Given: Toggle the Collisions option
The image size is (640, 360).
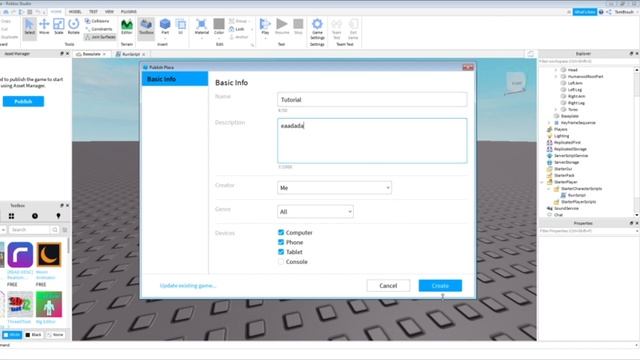Looking at the screenshot, I should 97,21.
